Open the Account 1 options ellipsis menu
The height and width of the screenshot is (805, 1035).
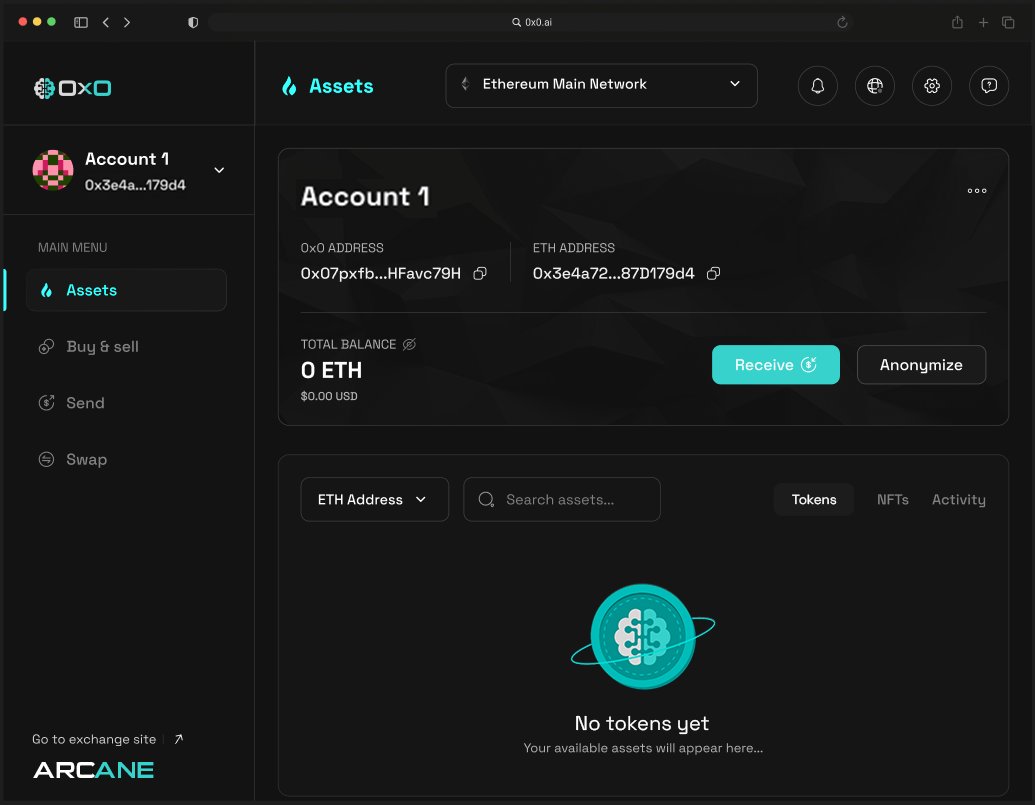click(976, 191)
